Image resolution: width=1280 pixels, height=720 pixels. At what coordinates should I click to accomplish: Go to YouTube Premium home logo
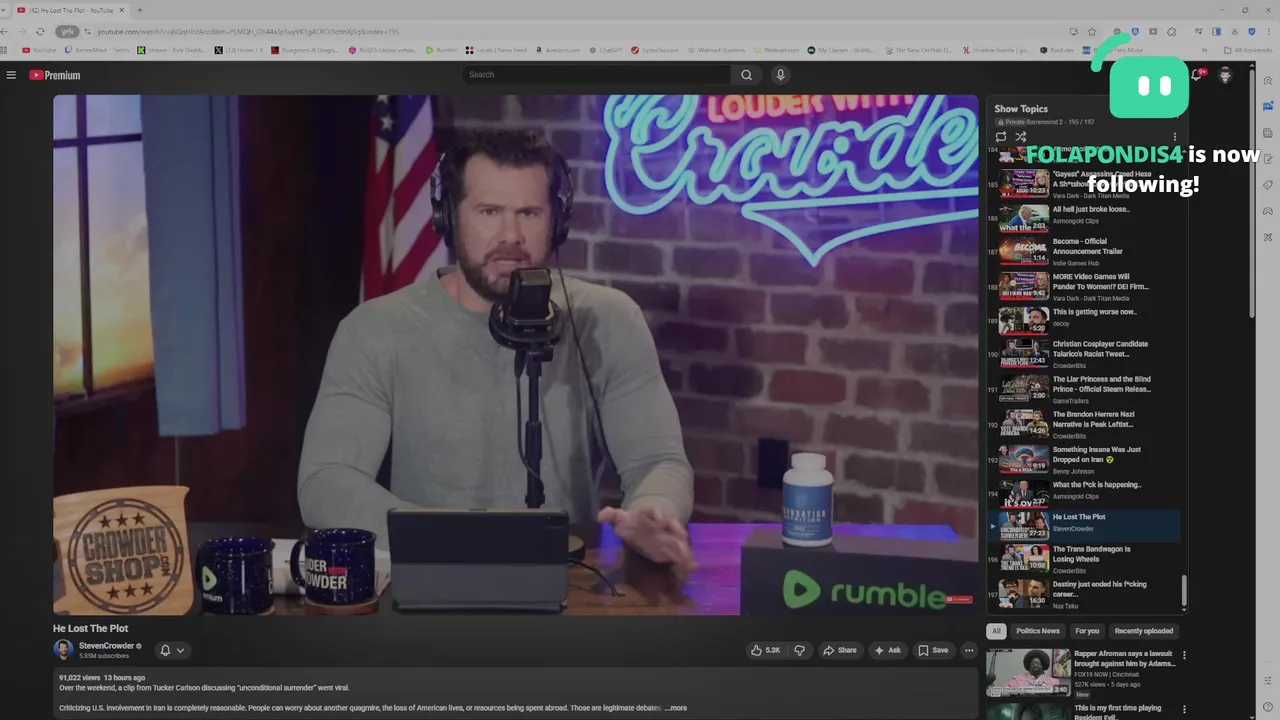click(54, 75)
